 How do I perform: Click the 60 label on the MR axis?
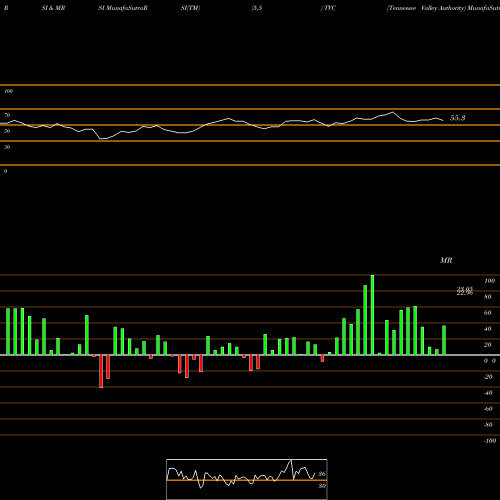488,313
